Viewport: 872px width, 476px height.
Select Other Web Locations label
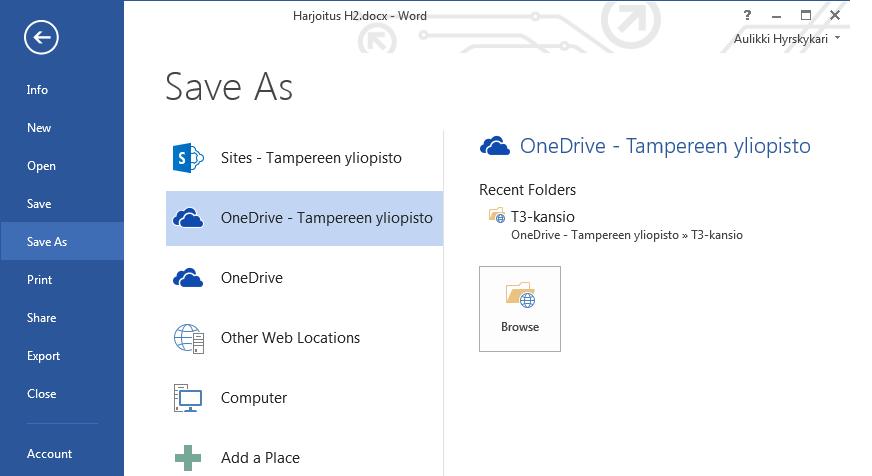click(x=290, y=338)
